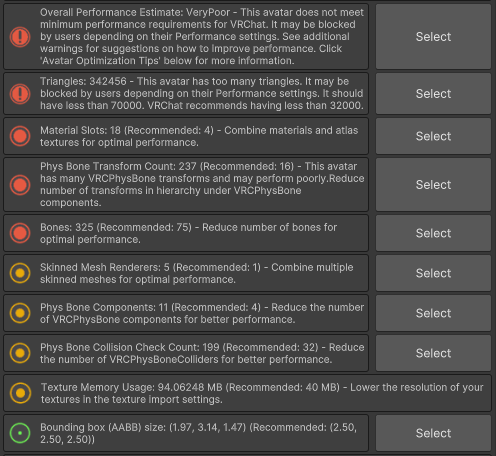Click the Texture Memory Usage message text
Image resolution: width=496 pixels, height=456 pixels.
[x=262, y=393]
